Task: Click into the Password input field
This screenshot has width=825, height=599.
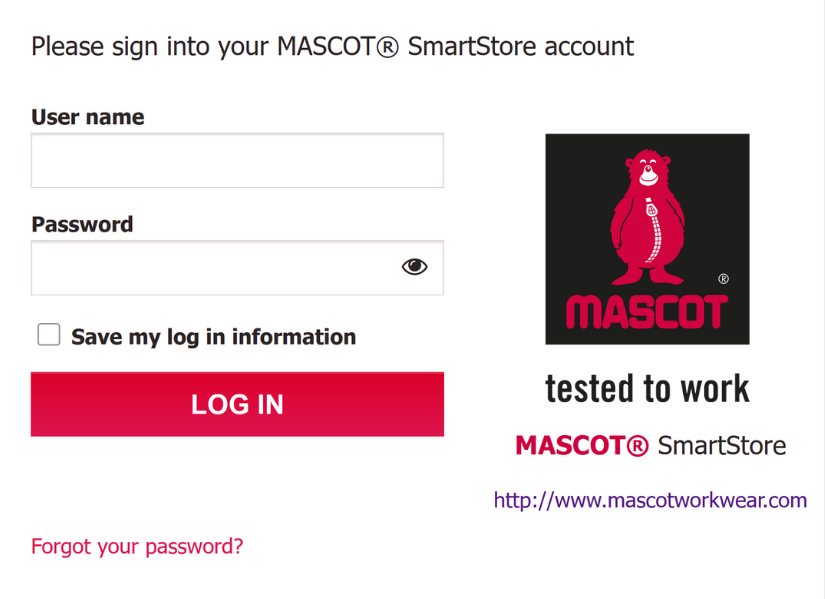Action: pos(210,267)
